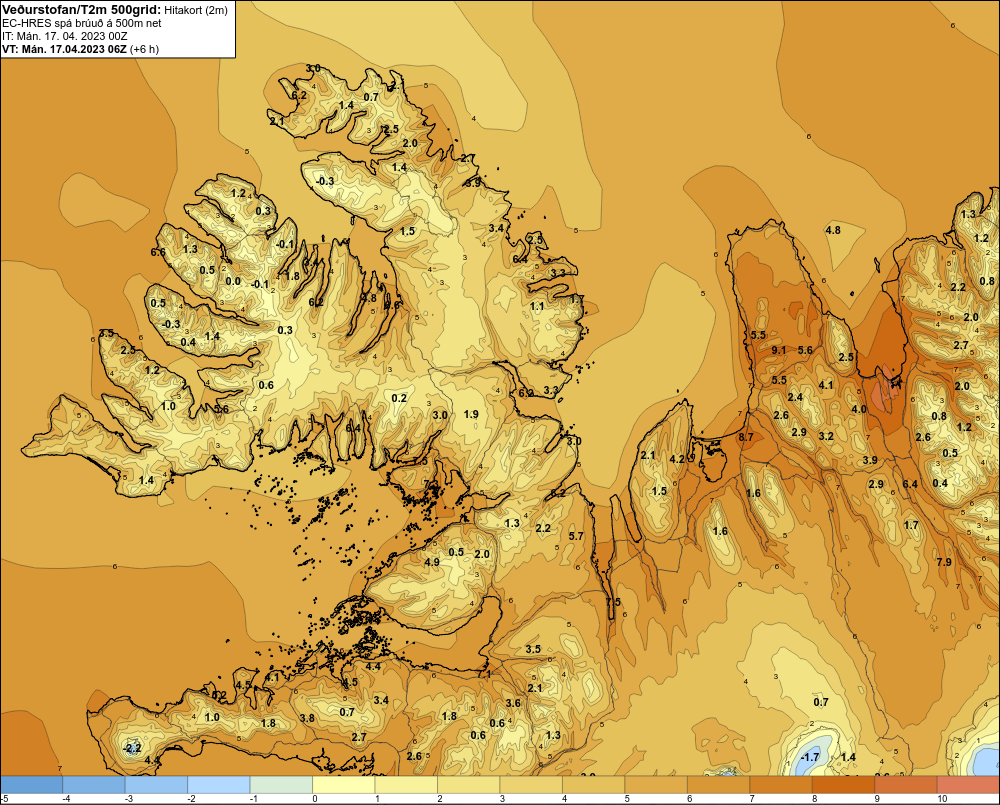Viewport: 1000px width, 805px height.
Task: Click the '(+6 h)' forecast offset text
Action: click(x=144, y=50)
